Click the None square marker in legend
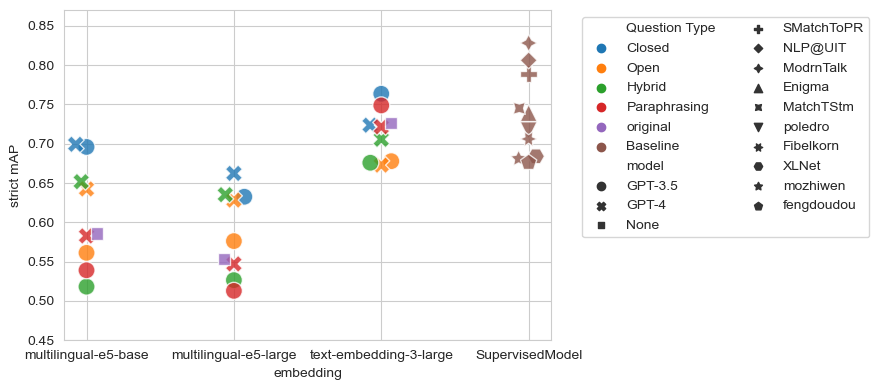879x390 pixels. pos(602,225)
